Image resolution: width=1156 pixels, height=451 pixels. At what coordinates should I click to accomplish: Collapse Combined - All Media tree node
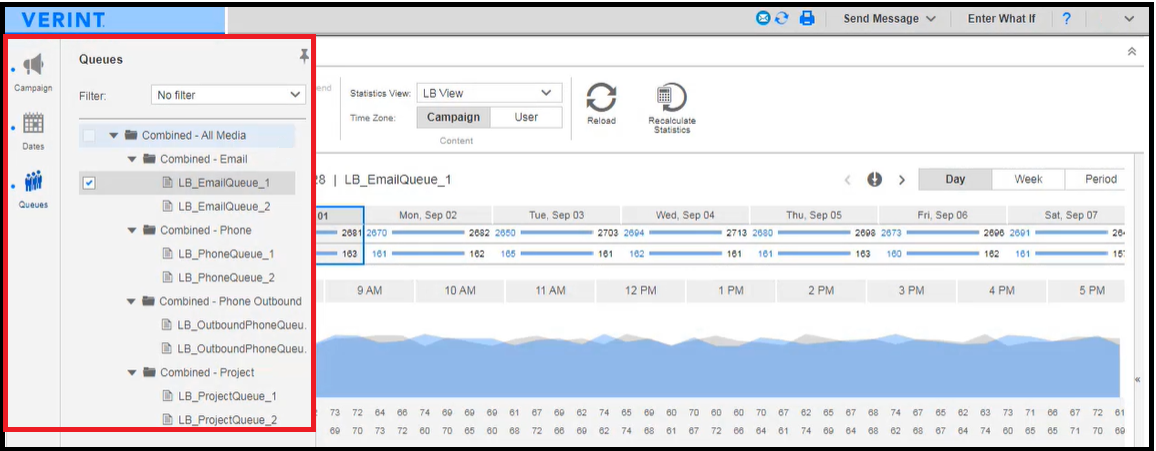114,136
